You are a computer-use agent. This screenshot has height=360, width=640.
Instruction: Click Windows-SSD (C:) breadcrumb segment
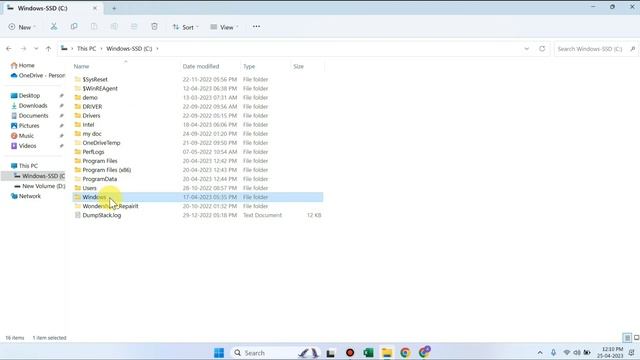point(129,49)
